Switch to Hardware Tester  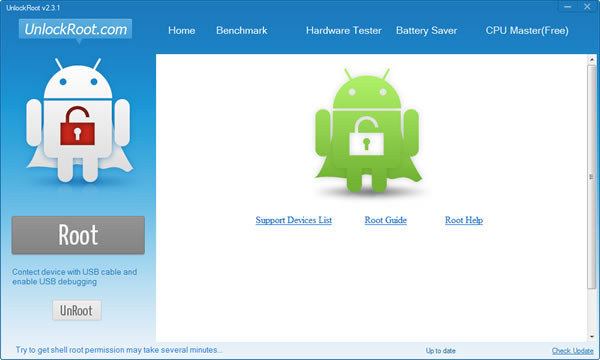(x=344, y=31)
